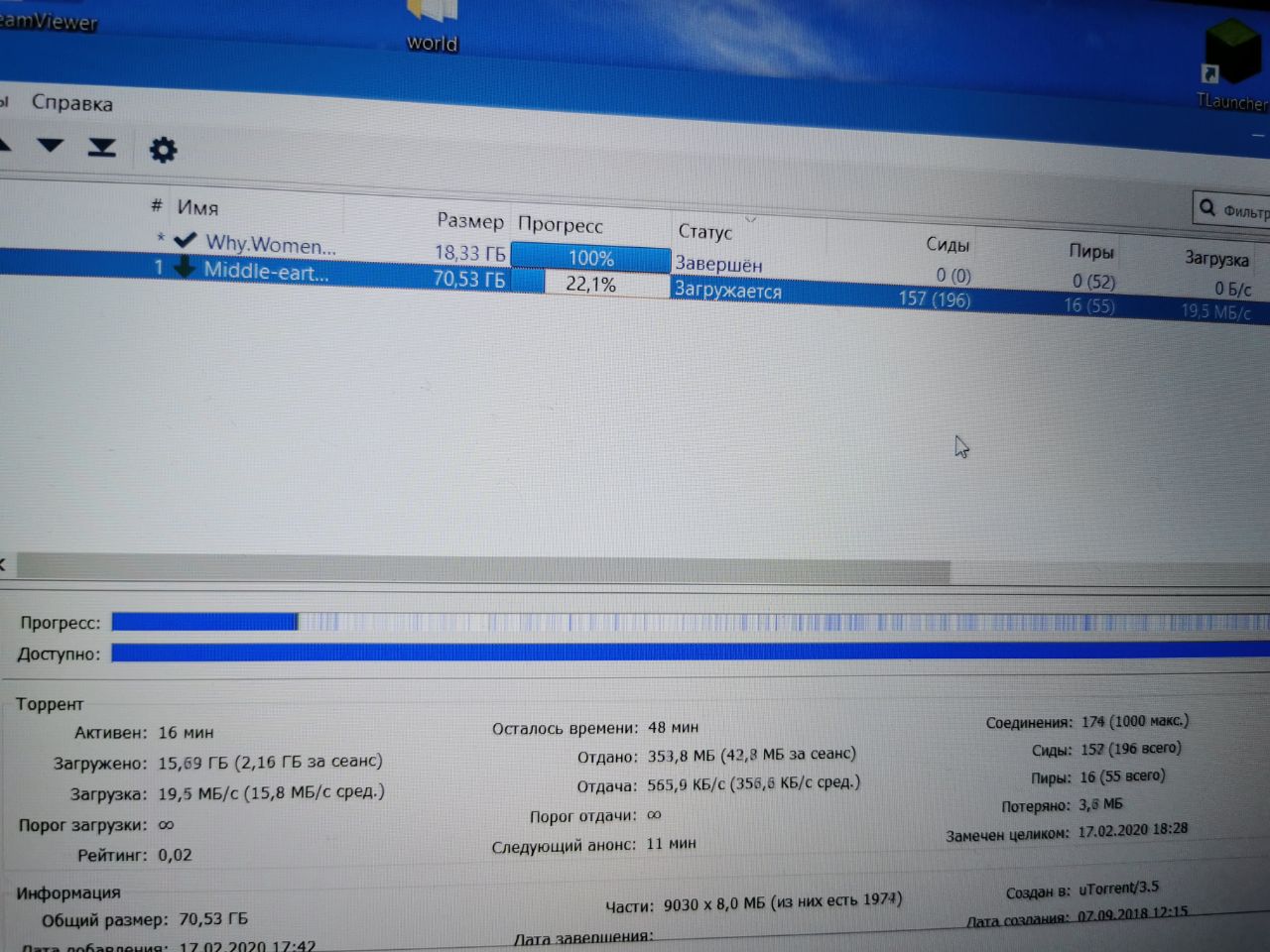Click the Загрузка 19,5 МБ/с detail value
The height and width of the screenshot is (952, 1270).
(271, 792)
